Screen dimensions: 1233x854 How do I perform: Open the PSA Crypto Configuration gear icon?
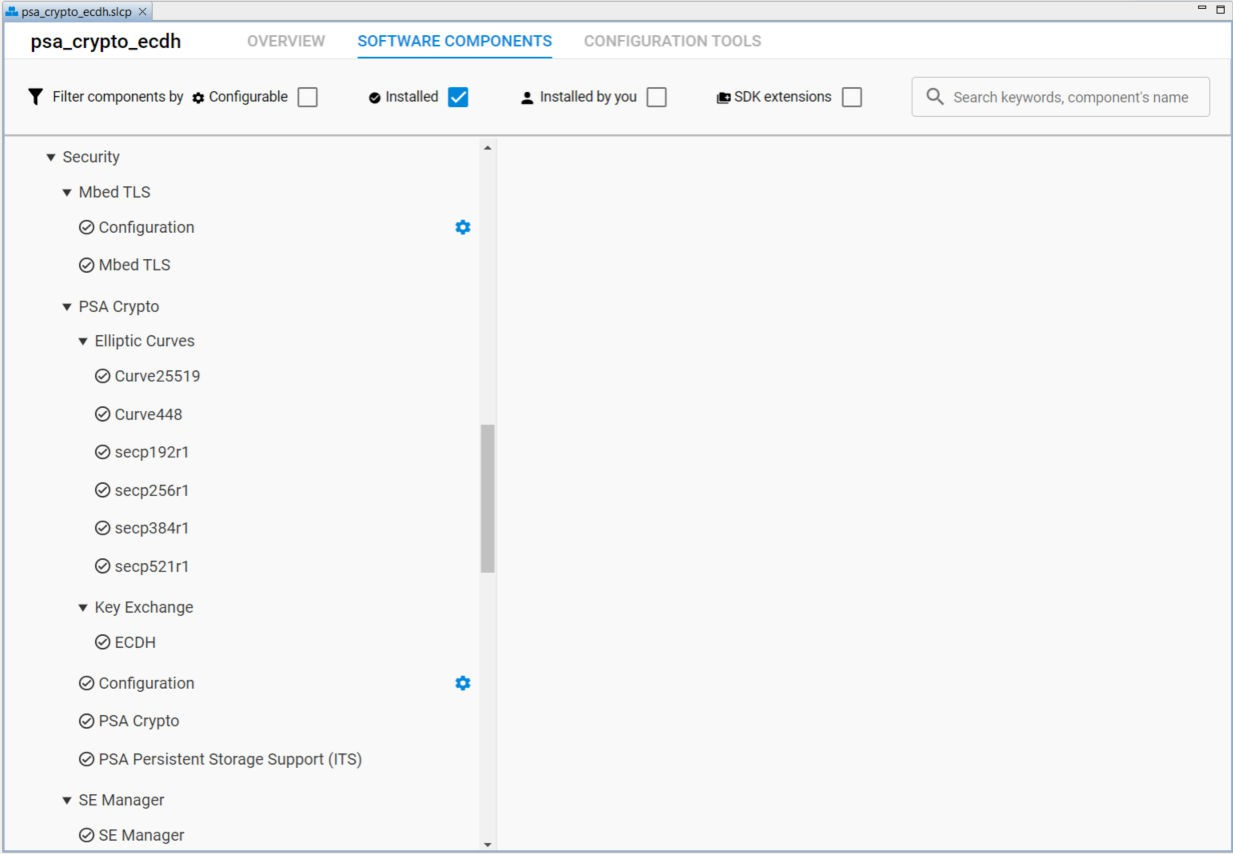coord(461,682)
